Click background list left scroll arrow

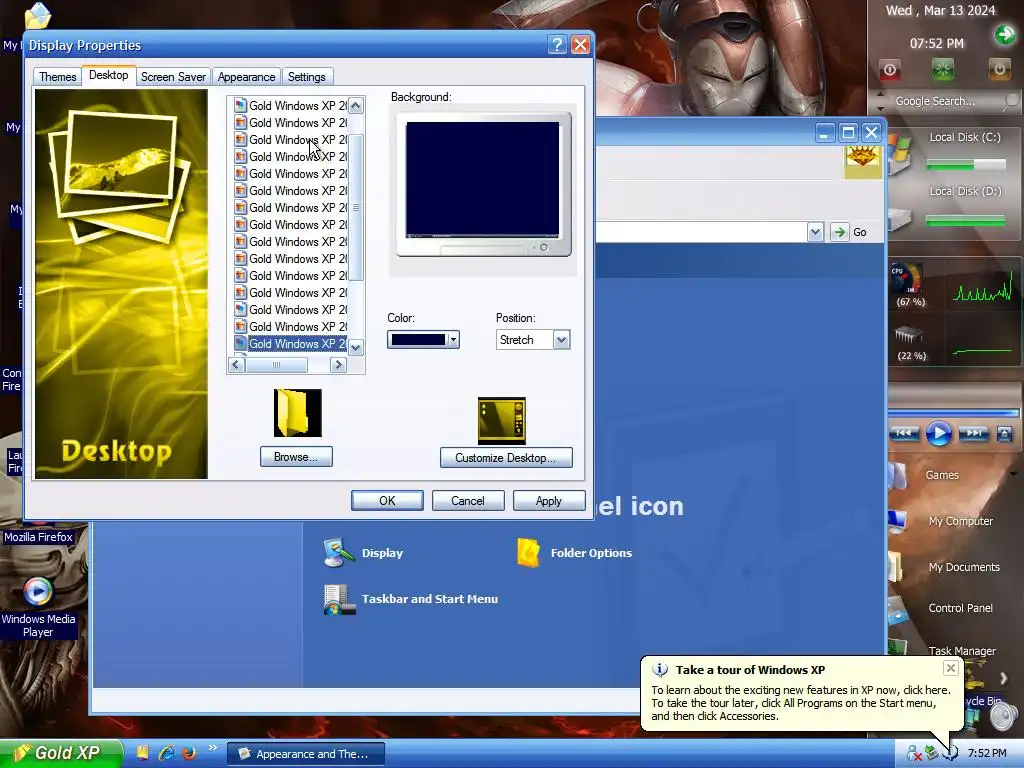coord(236,364)
